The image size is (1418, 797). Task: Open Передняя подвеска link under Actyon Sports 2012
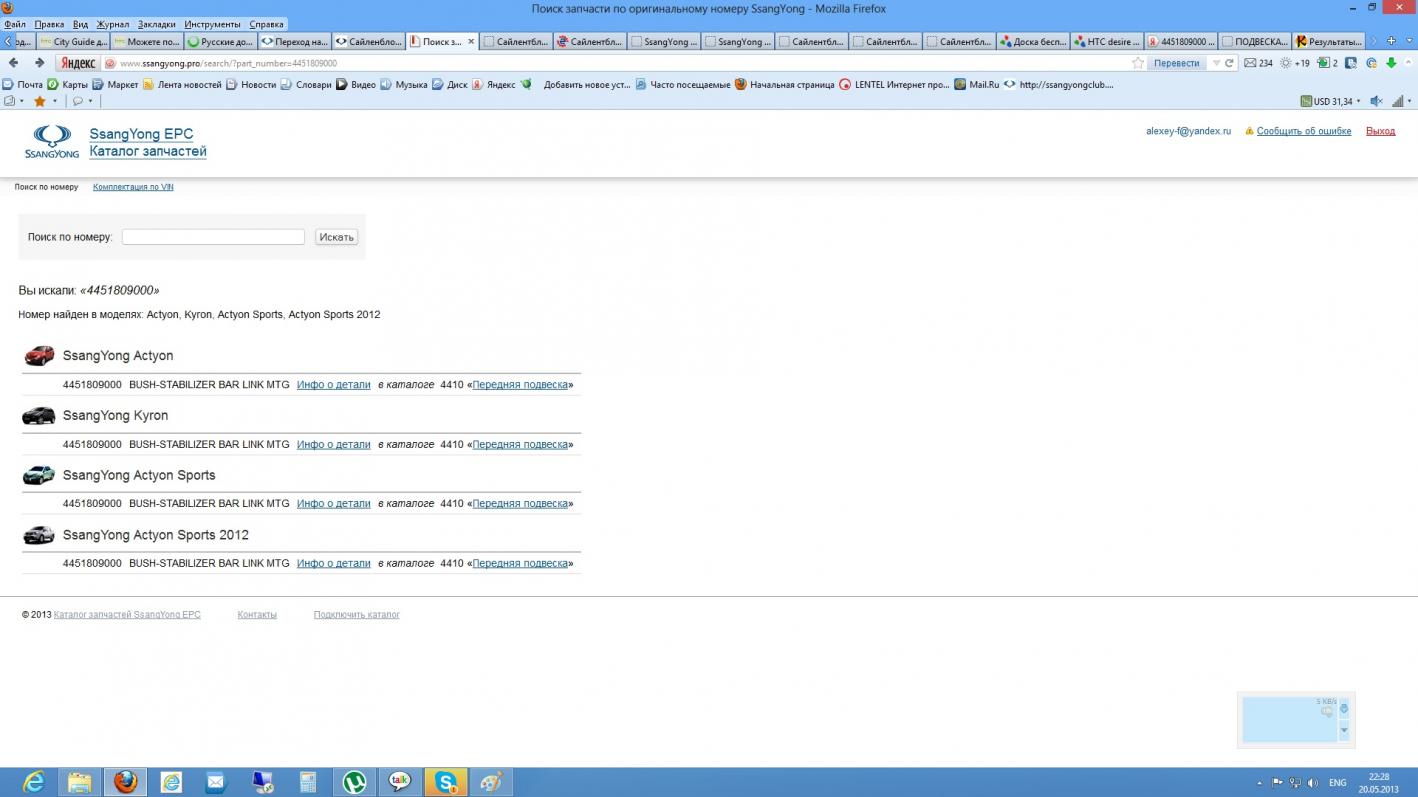tap(520, 563)
